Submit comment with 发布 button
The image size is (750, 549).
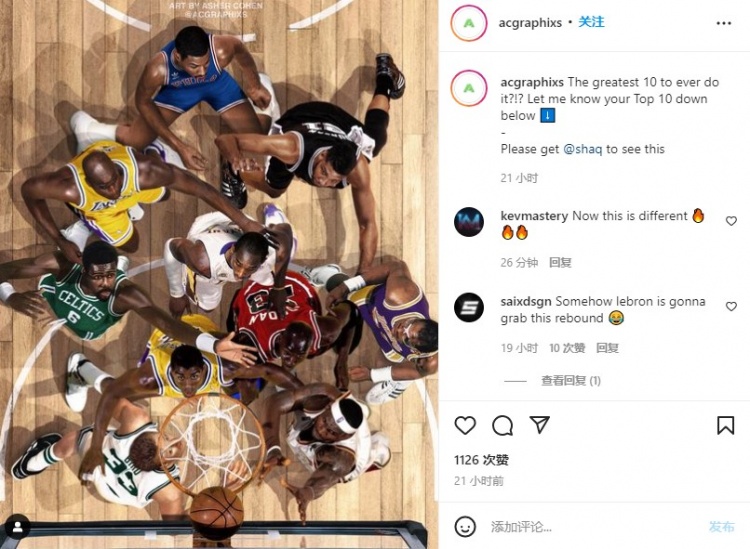[x=721, y=527]
